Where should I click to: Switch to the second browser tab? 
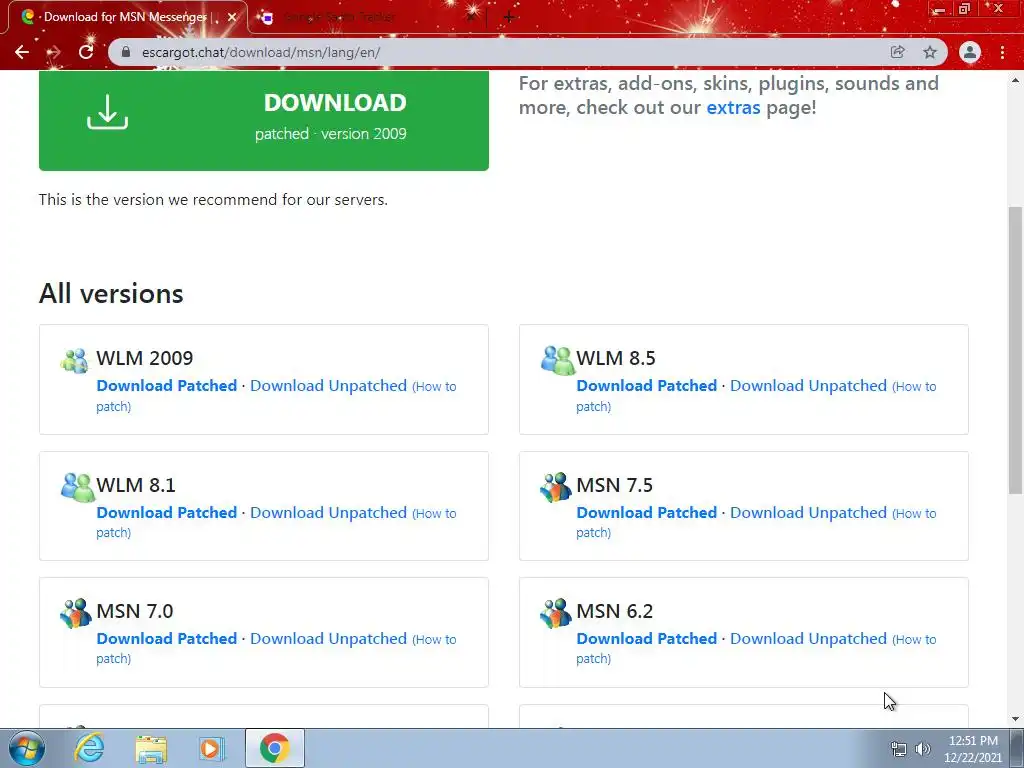pyautogui.click(x=366, y=17)
